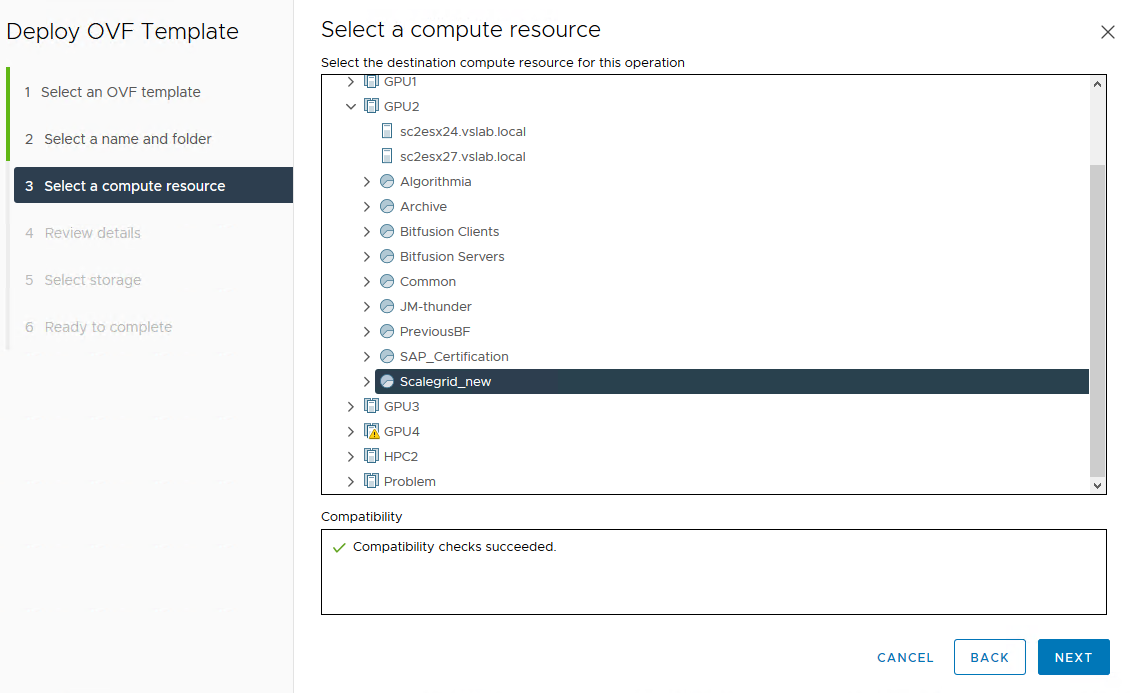1130x693 pixels.
Task: Click the NEXT button
Action: point(1073,657)
